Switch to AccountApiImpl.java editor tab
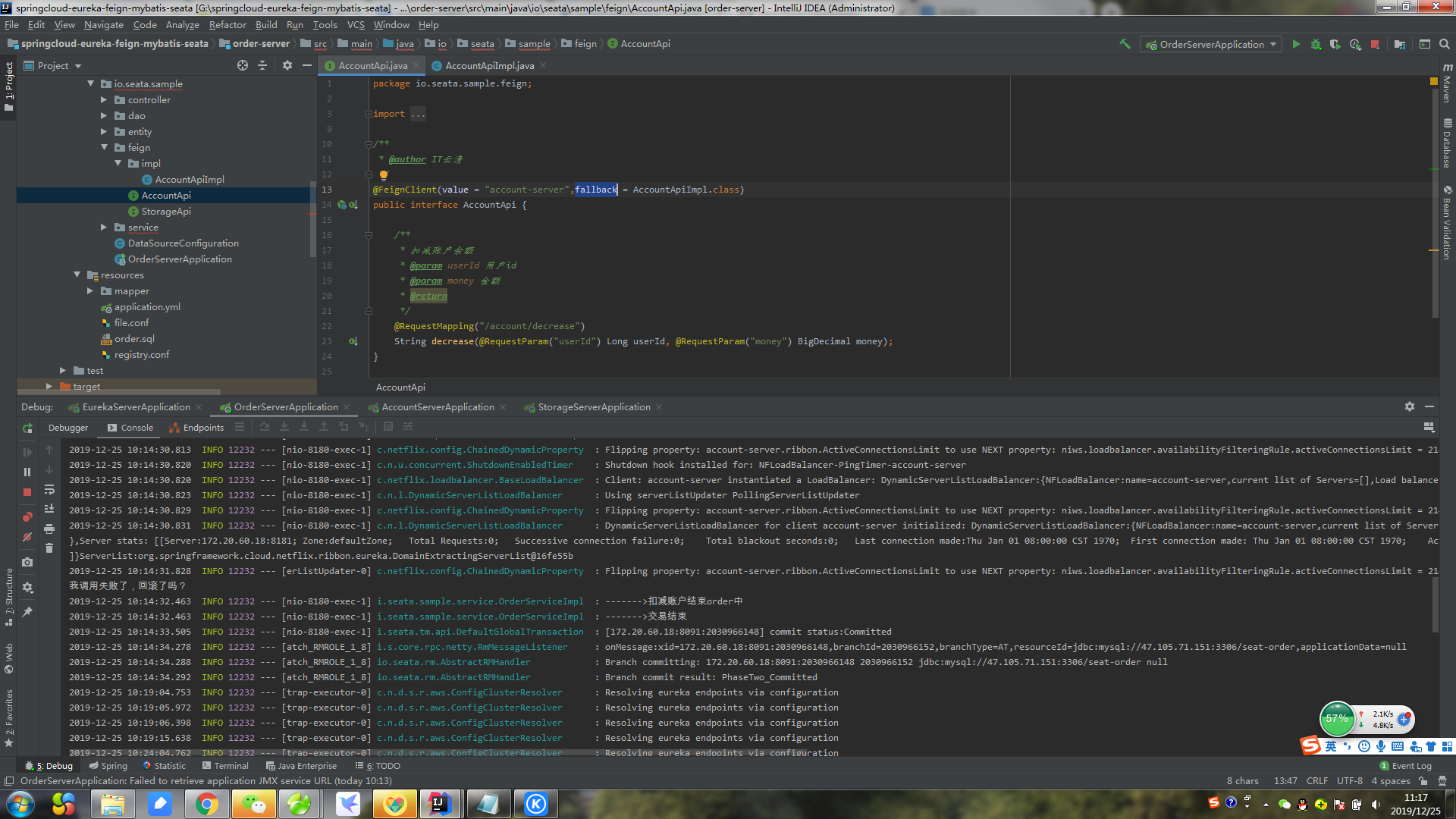Image resolution: width=1456 pixels, height=819 pixels. click(489, 65)
